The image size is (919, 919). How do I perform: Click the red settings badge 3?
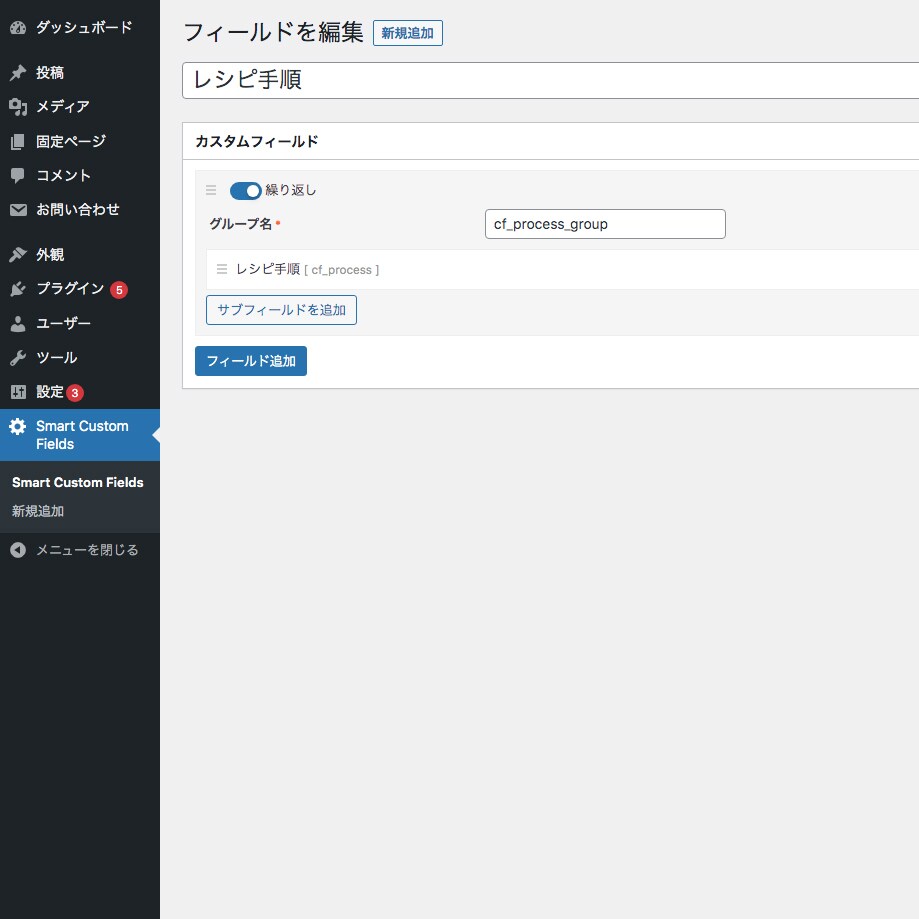click(74, 393)
